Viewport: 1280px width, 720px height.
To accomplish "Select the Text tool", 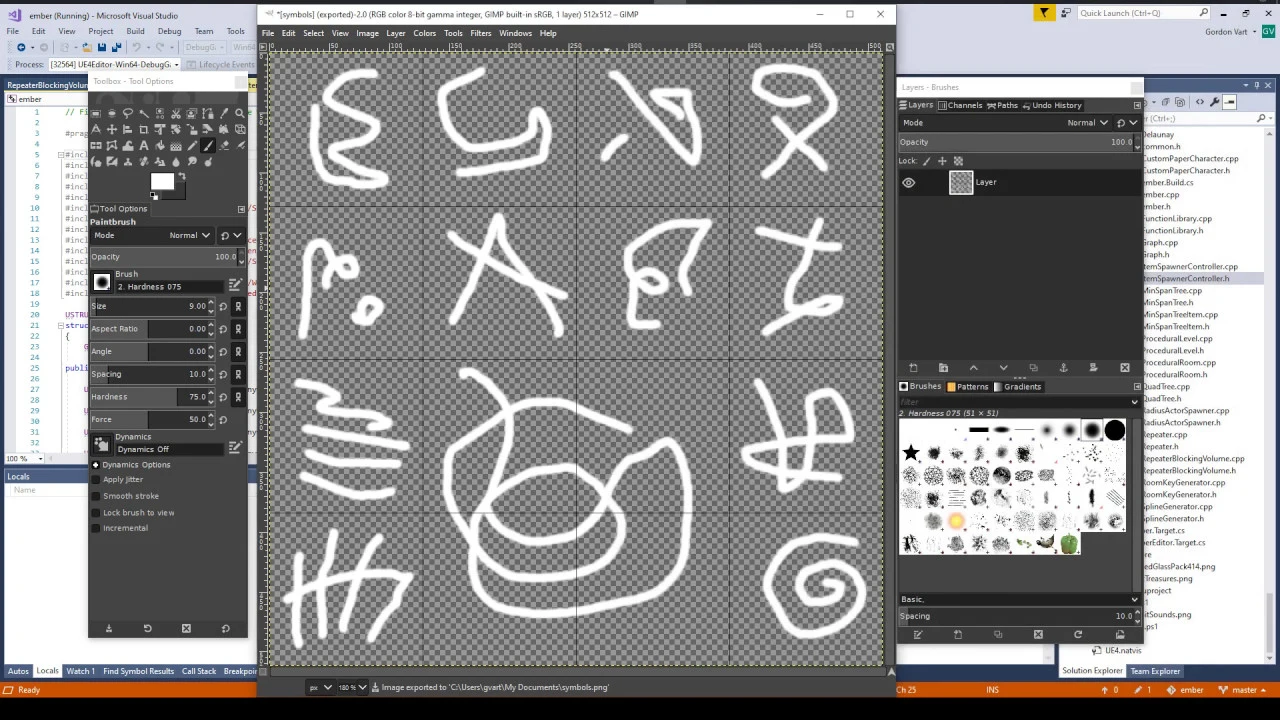I will (144, 145).
